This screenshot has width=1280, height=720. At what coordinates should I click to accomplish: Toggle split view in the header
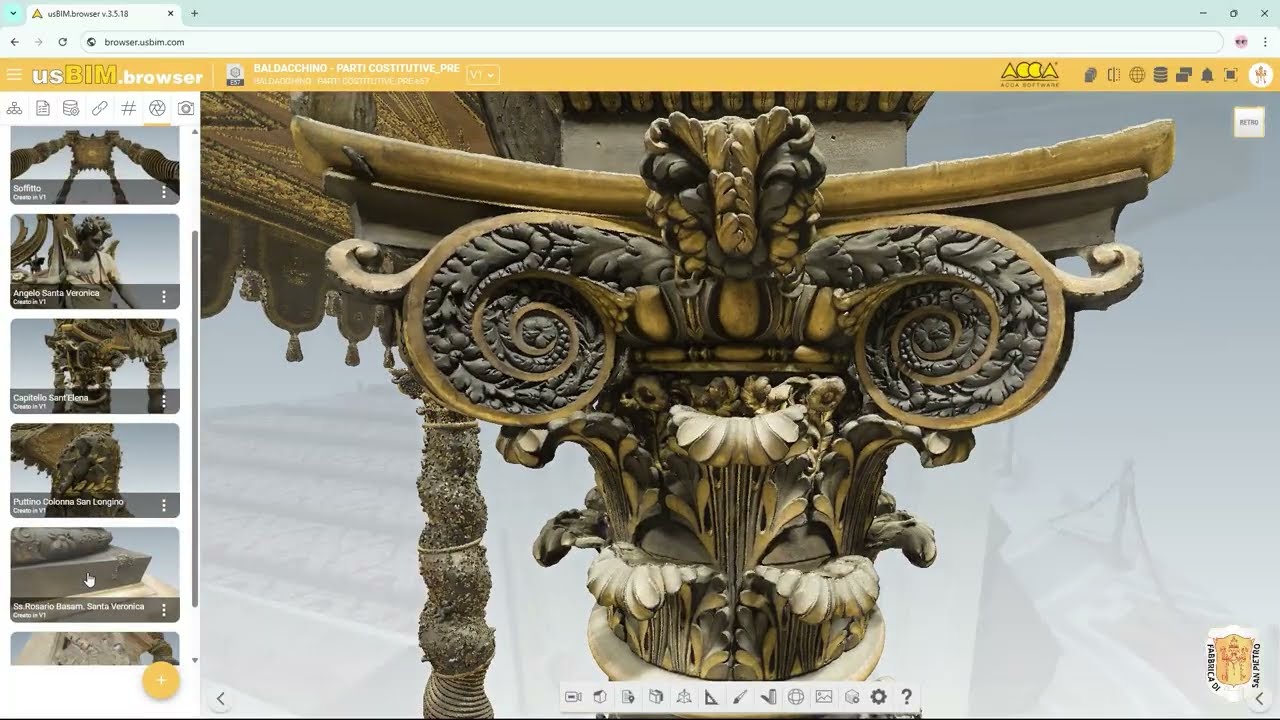[1113, 75]
